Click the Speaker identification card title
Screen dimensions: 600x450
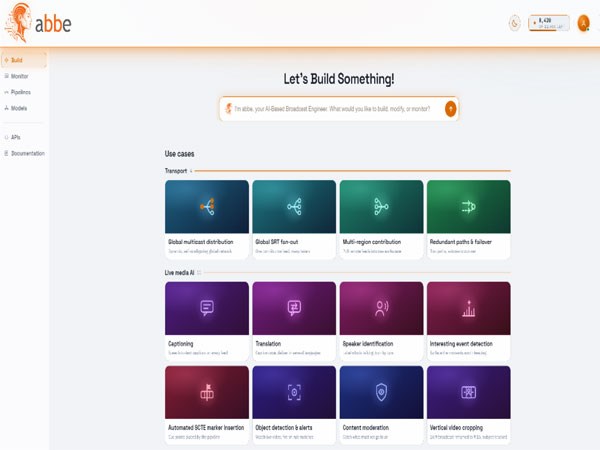(x=368, y=344)
